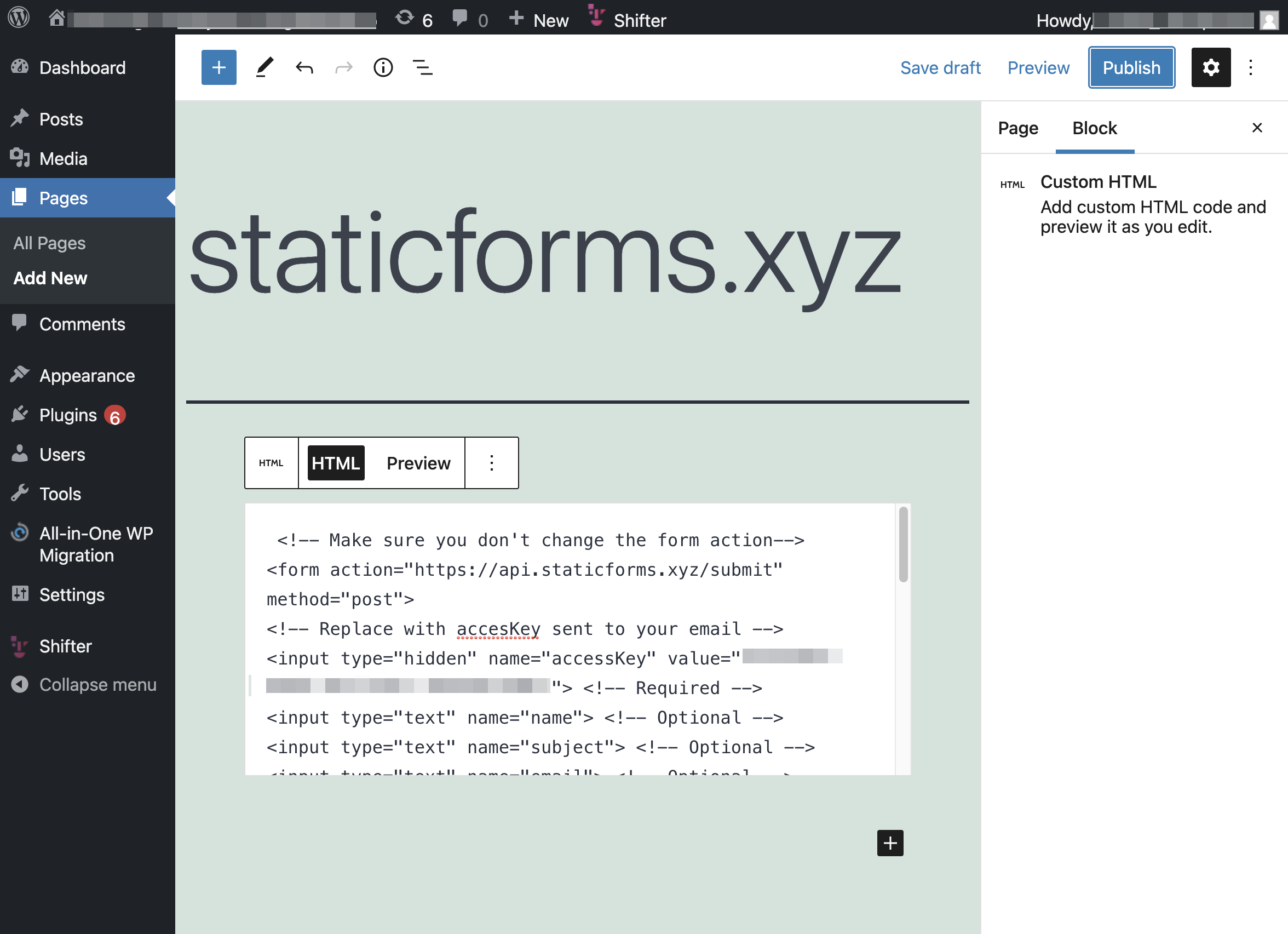The width and height of the screenshot is (1288, 934).
Task: Open Users menu
Action: tap(88, 455)
